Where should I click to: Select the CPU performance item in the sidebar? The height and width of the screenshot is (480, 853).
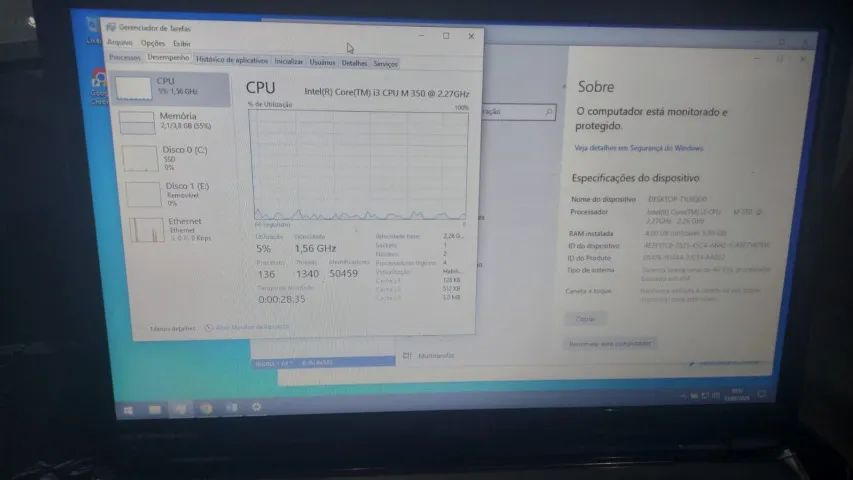pyautogui.click(x=172, y=89)
